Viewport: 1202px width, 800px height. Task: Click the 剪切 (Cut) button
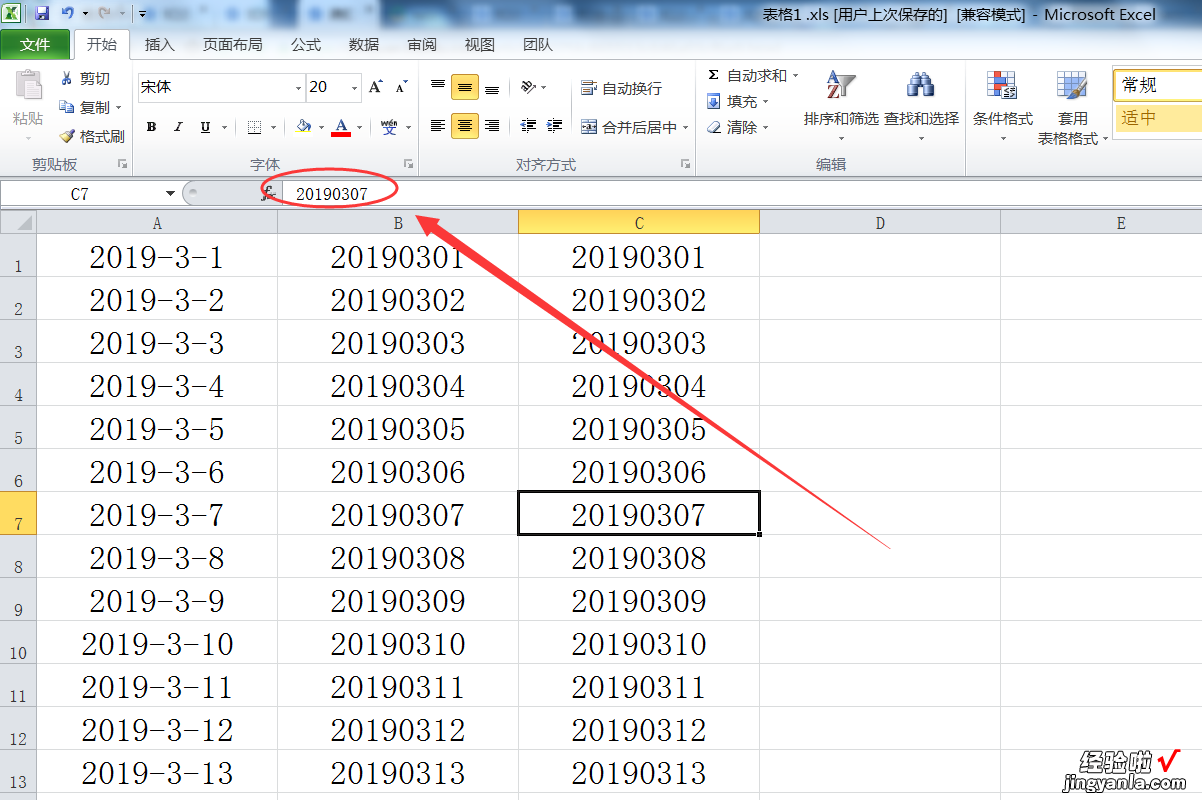click(85, 79)
